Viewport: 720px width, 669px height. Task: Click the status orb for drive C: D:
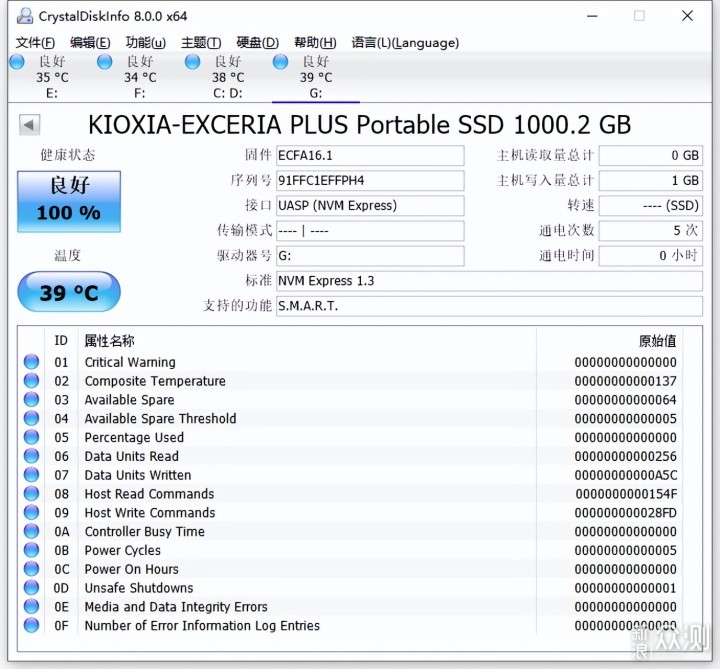click(192, 62)
